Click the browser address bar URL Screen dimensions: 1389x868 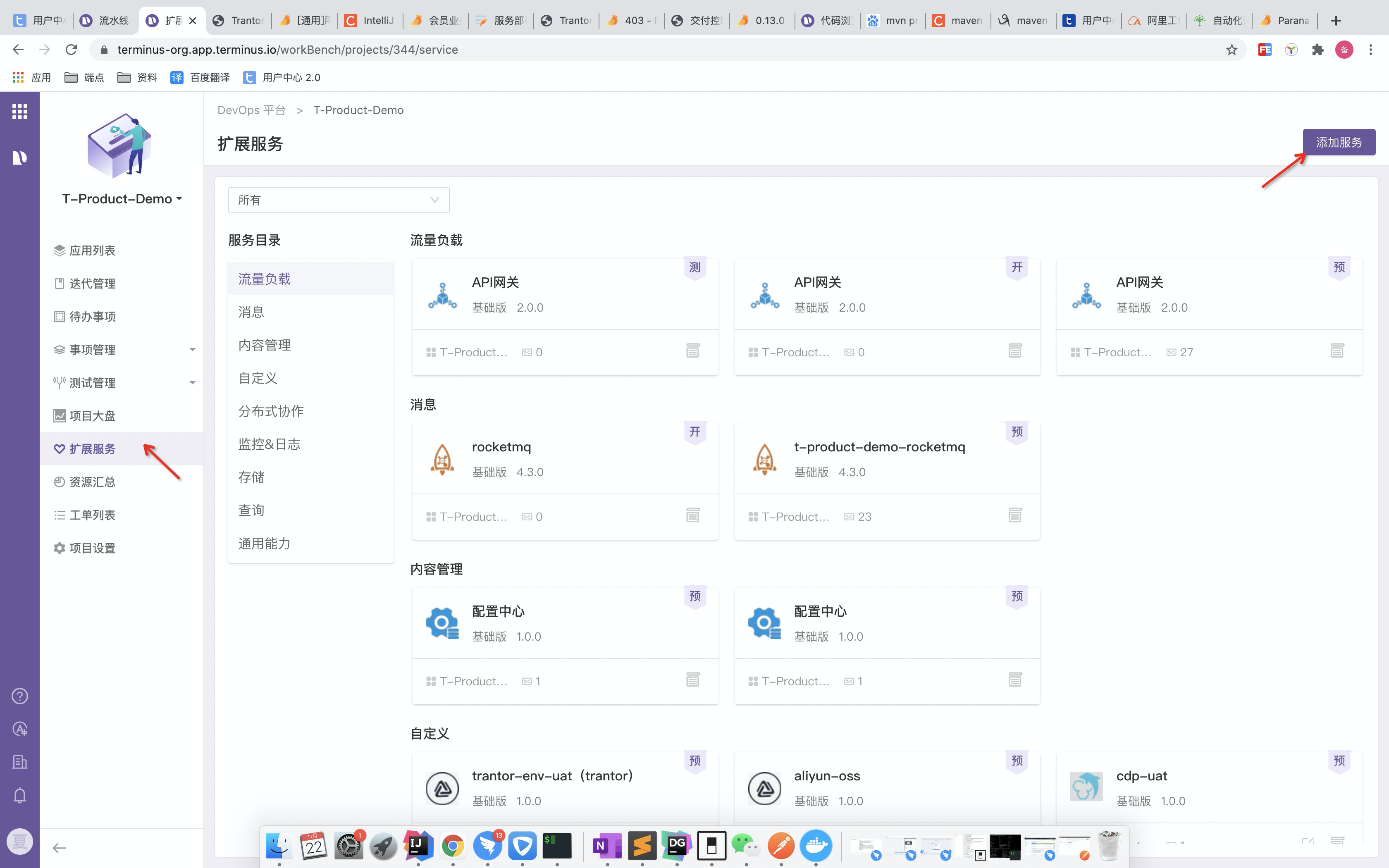tap(288, 50)
